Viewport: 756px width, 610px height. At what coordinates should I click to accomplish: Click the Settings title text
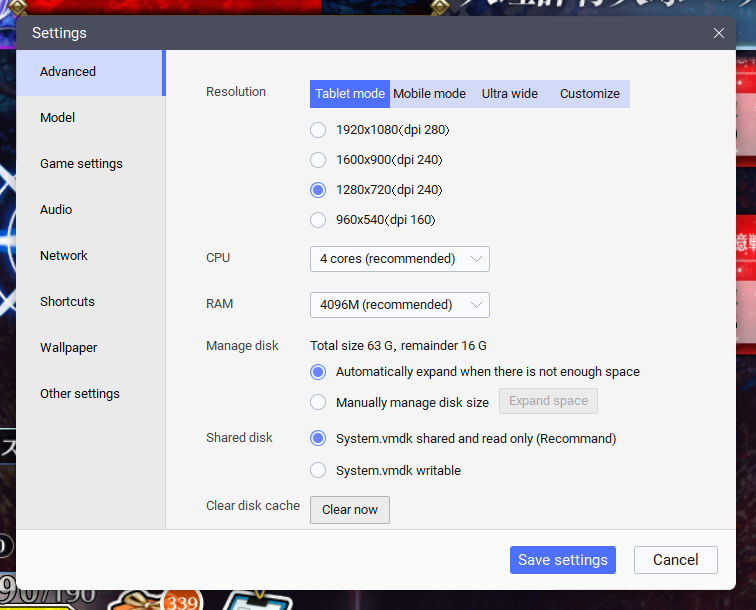59,33
